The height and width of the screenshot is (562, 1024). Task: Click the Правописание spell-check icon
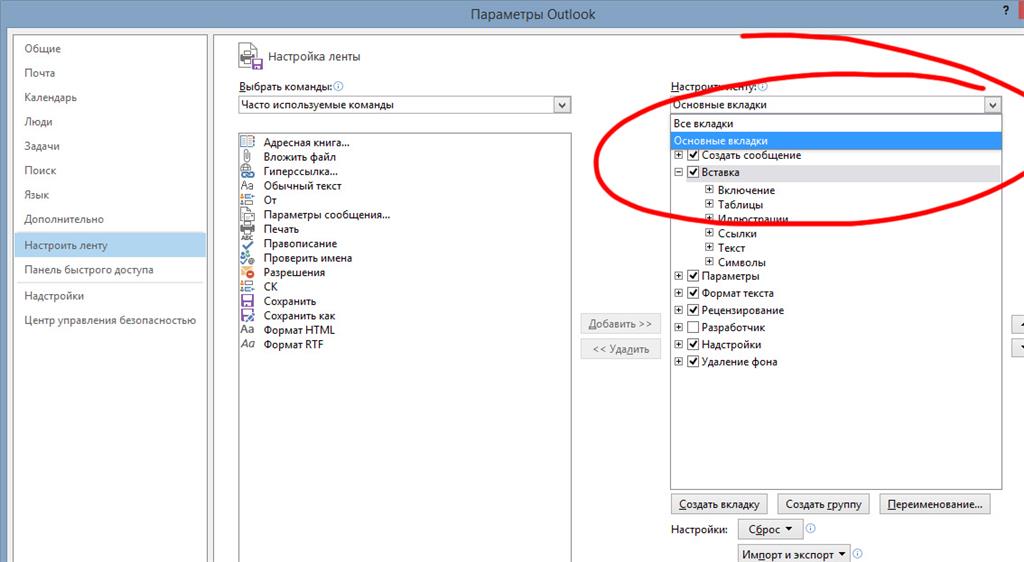point(248,243)
